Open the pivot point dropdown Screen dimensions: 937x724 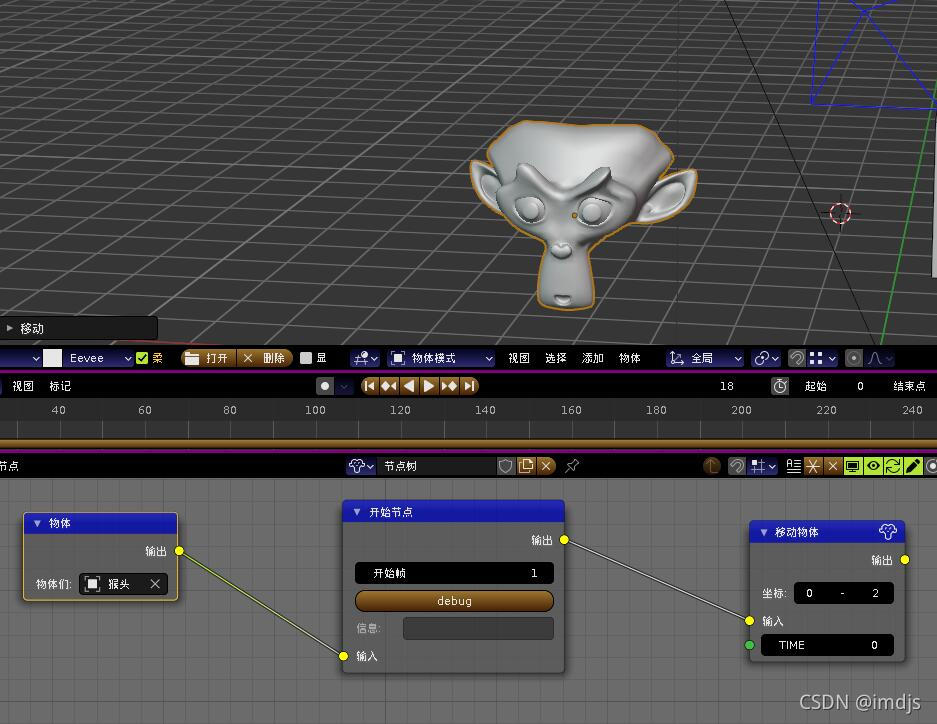767,358
